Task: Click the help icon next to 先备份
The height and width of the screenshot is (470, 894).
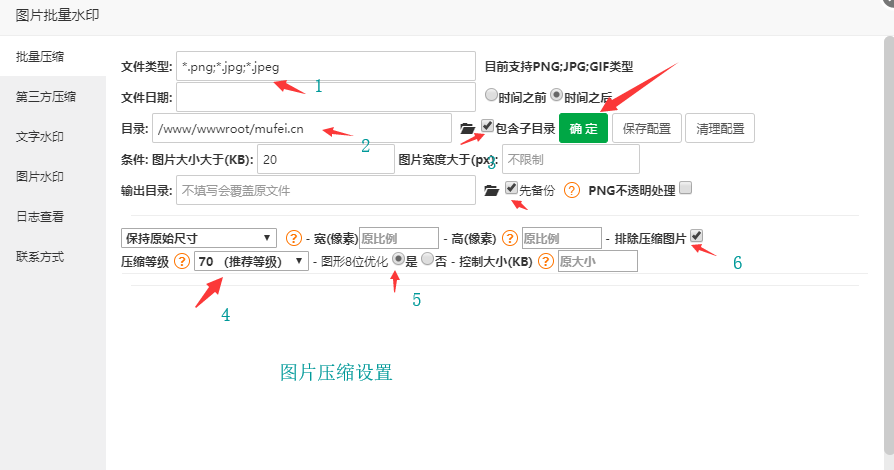Action: tap(572, 189)
